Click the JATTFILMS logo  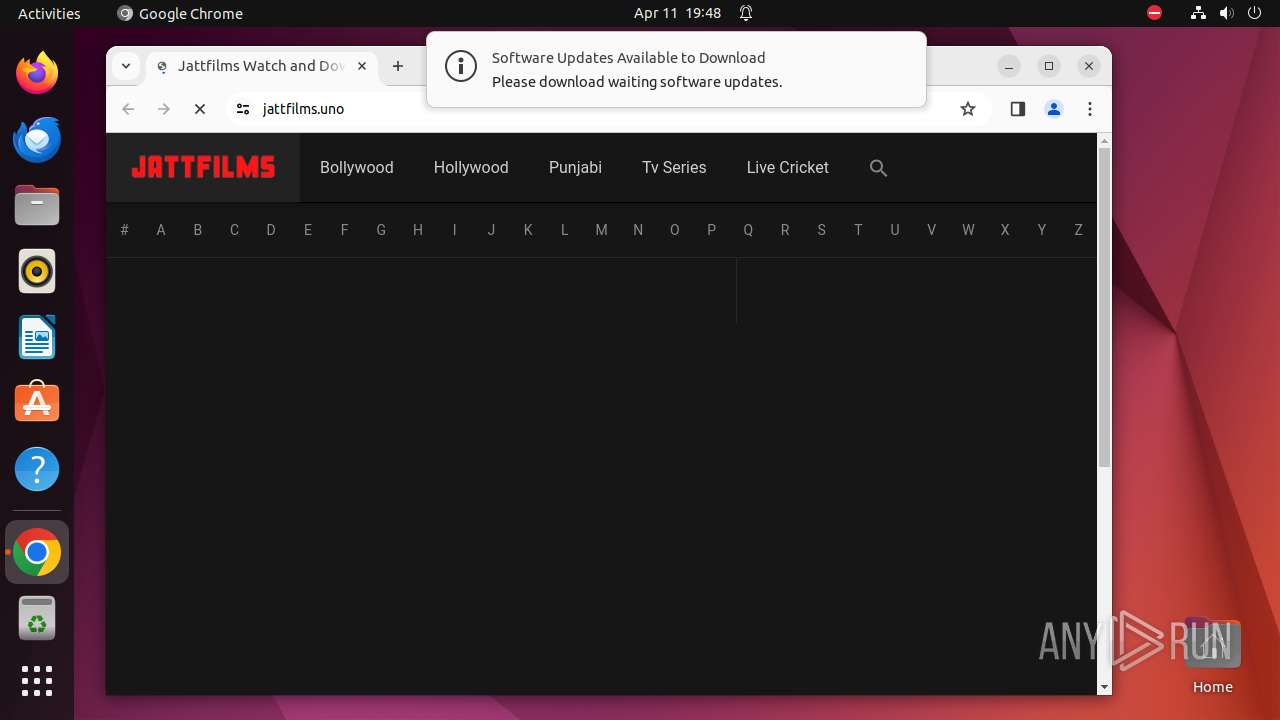(x=203, y=167)
